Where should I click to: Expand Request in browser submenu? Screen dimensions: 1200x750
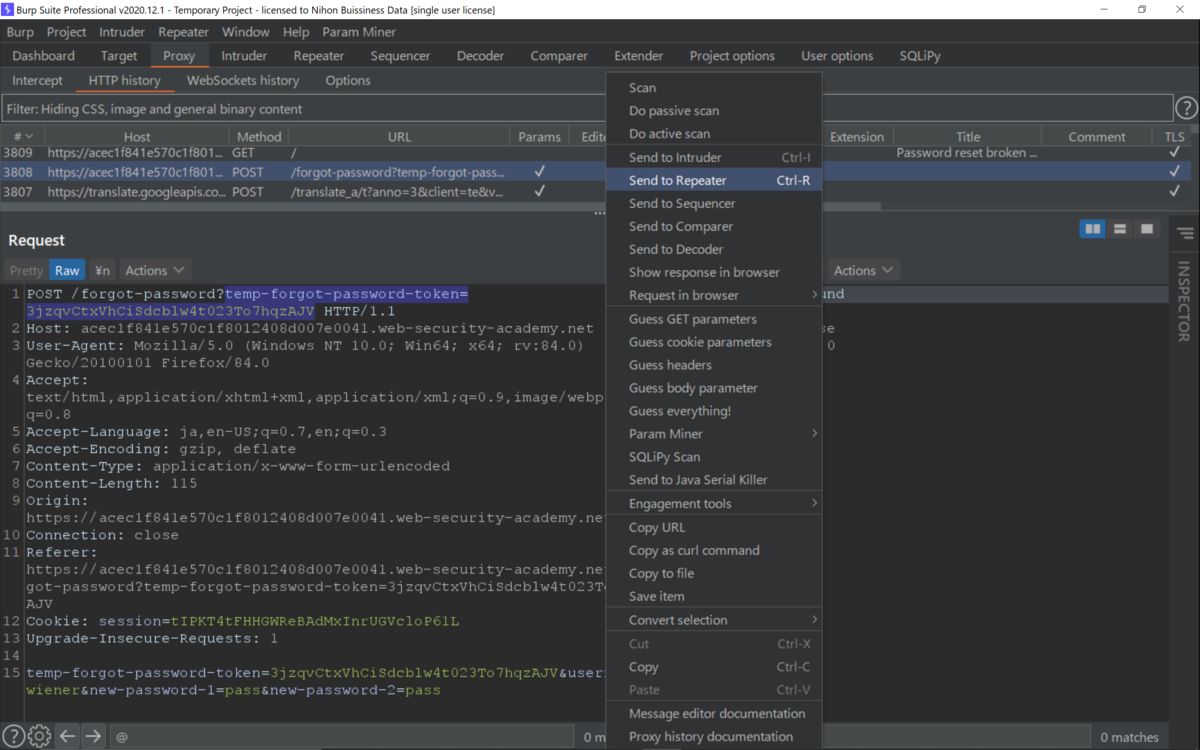click(714, 295)
